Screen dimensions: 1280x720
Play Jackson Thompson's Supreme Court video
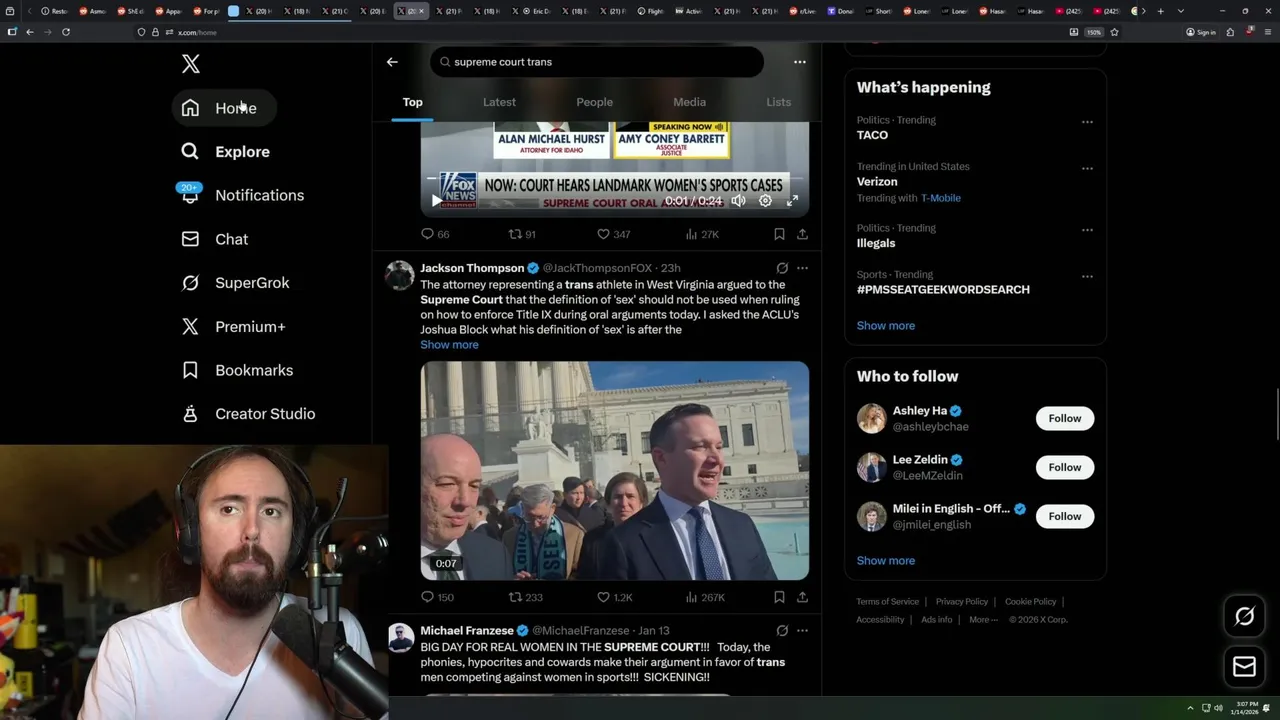click(614, 471)
